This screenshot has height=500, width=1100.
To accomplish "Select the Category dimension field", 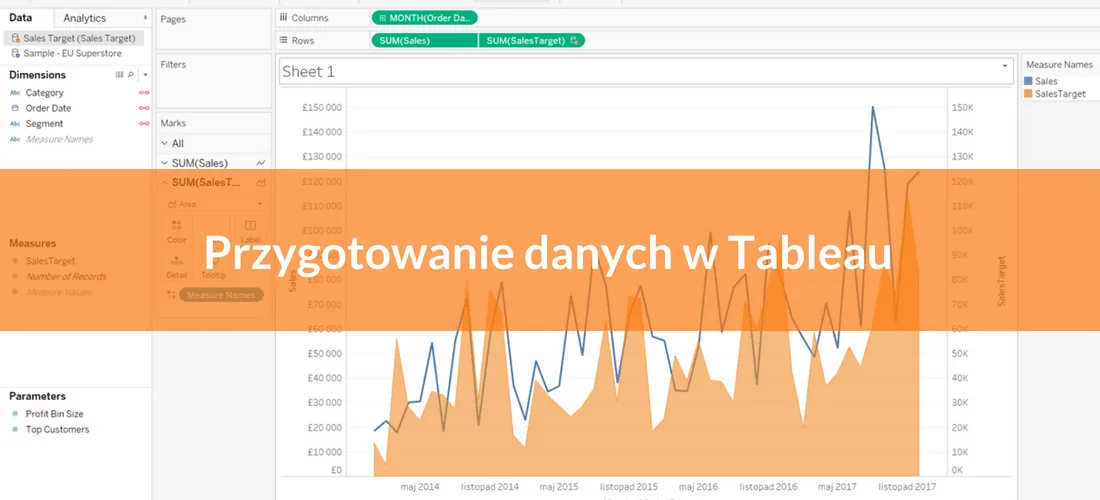I will [x=44, y=93].
